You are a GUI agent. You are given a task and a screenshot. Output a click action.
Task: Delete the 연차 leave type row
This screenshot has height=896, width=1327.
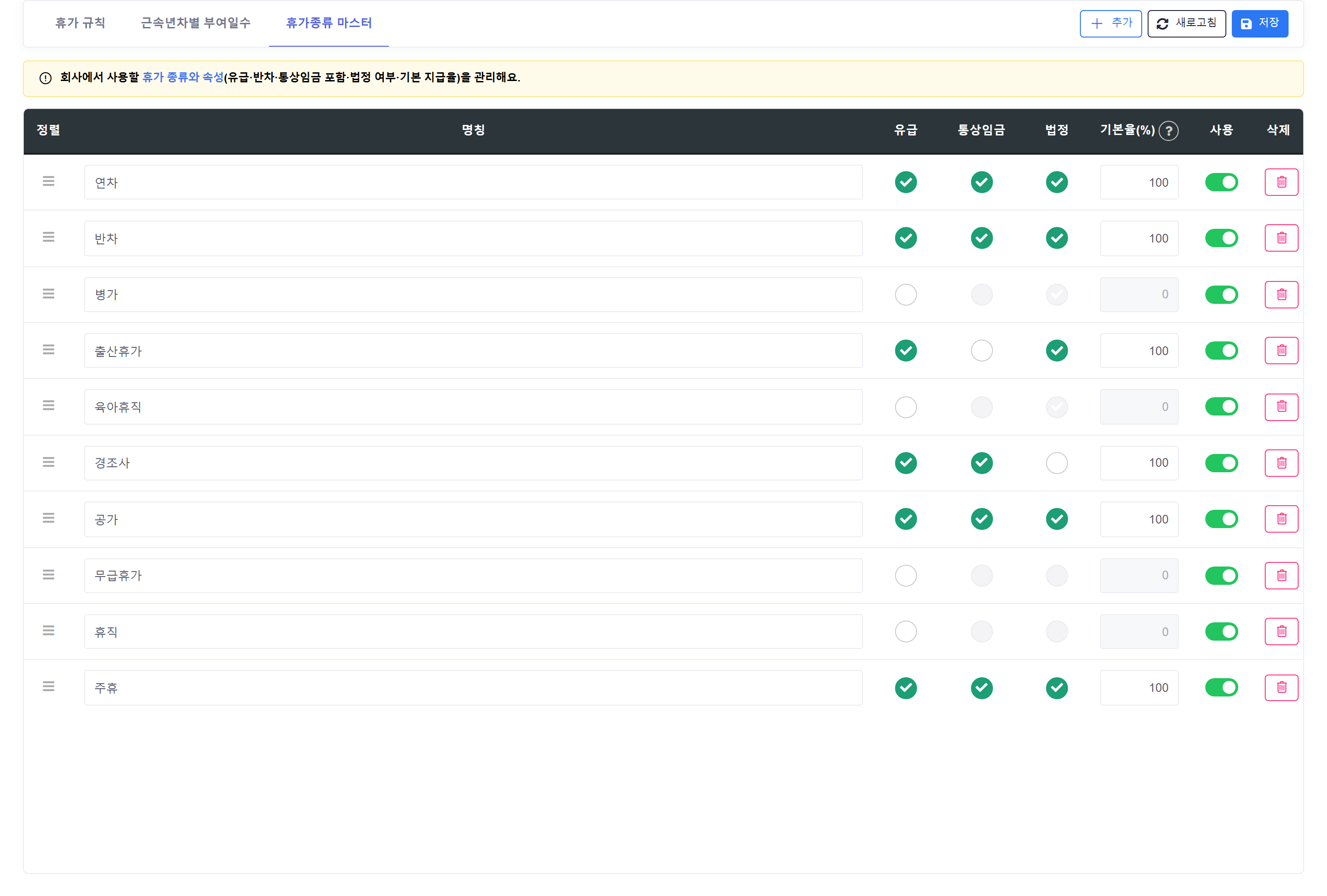pyautogui.click(x=1281, y=182)
